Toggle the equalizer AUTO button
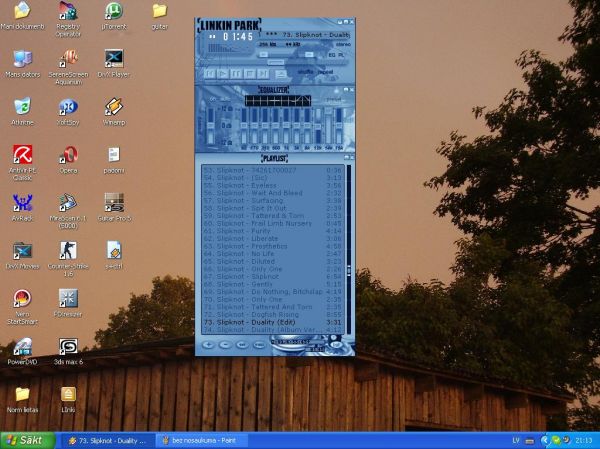The image size is (600, 449). (225, 99)
